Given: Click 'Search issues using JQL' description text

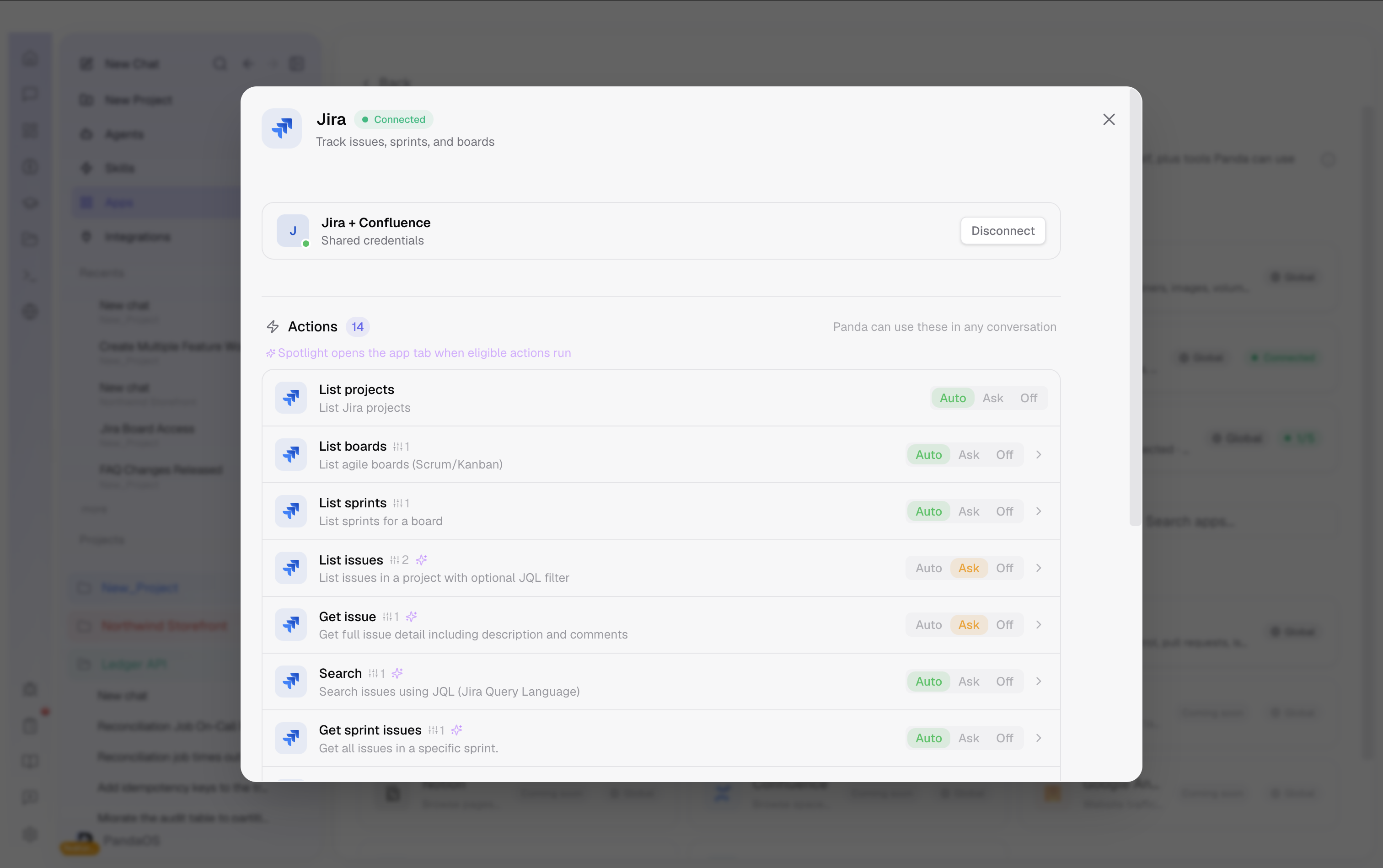Looking at the screenshot, I should tap(449, 692).
